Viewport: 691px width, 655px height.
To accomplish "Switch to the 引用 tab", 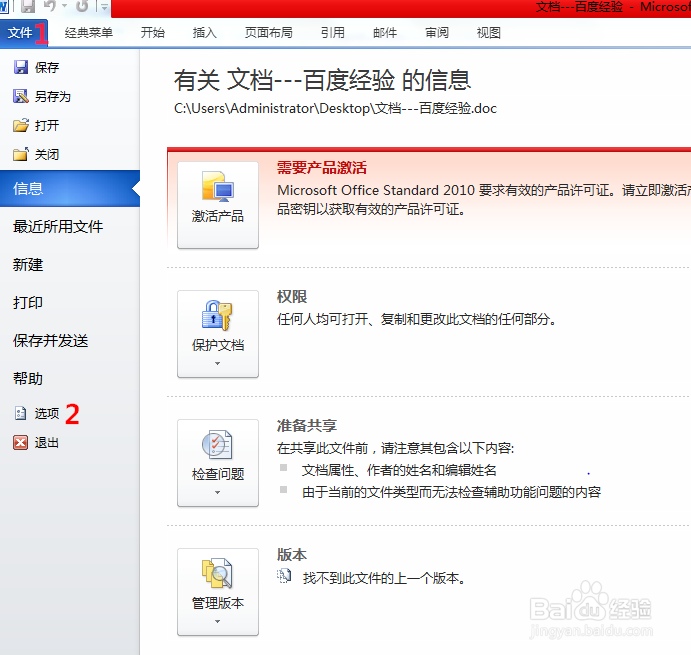I will click(333, 33).
